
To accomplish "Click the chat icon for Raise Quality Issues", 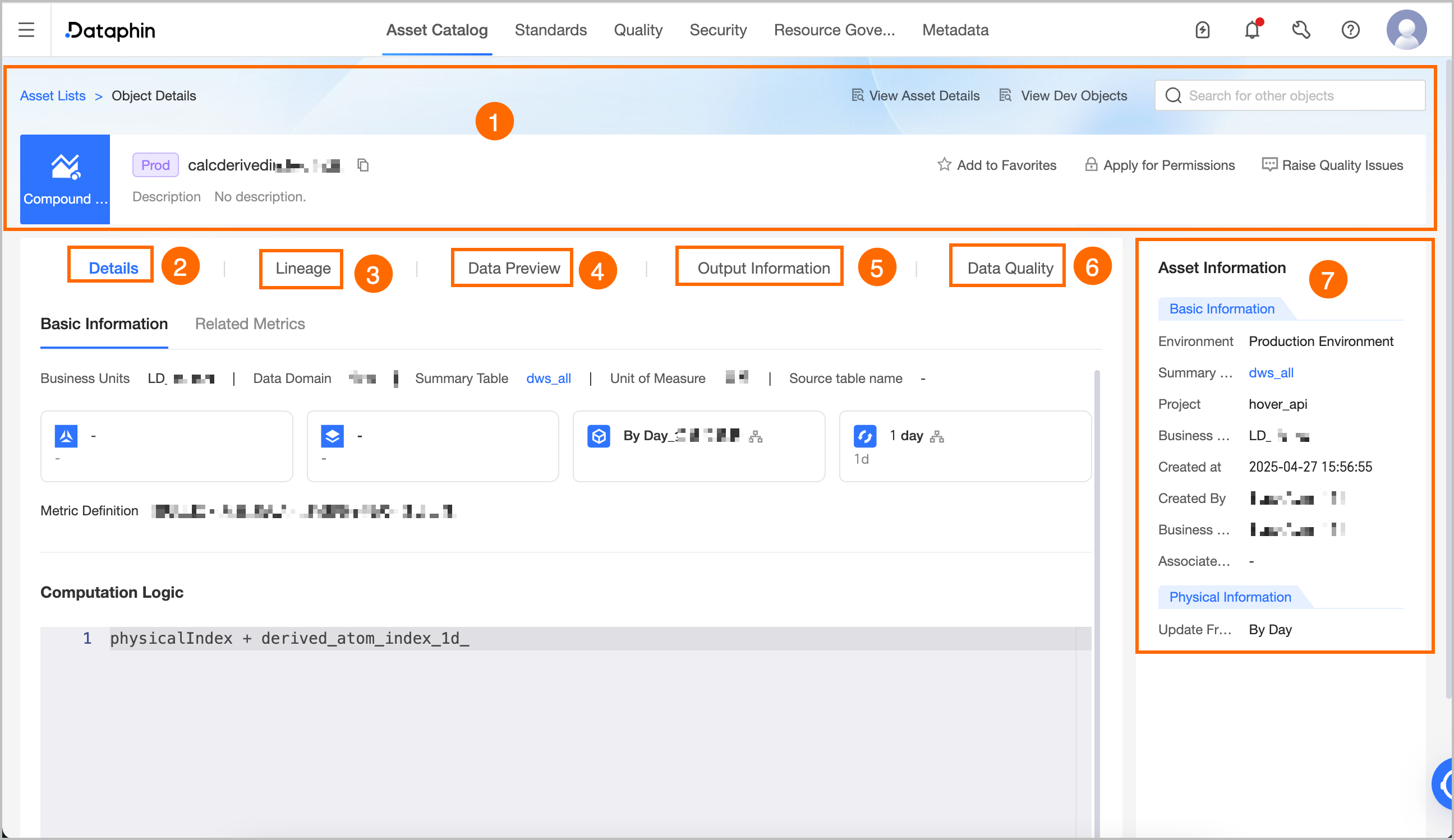I will click(x=1269, y=165).
